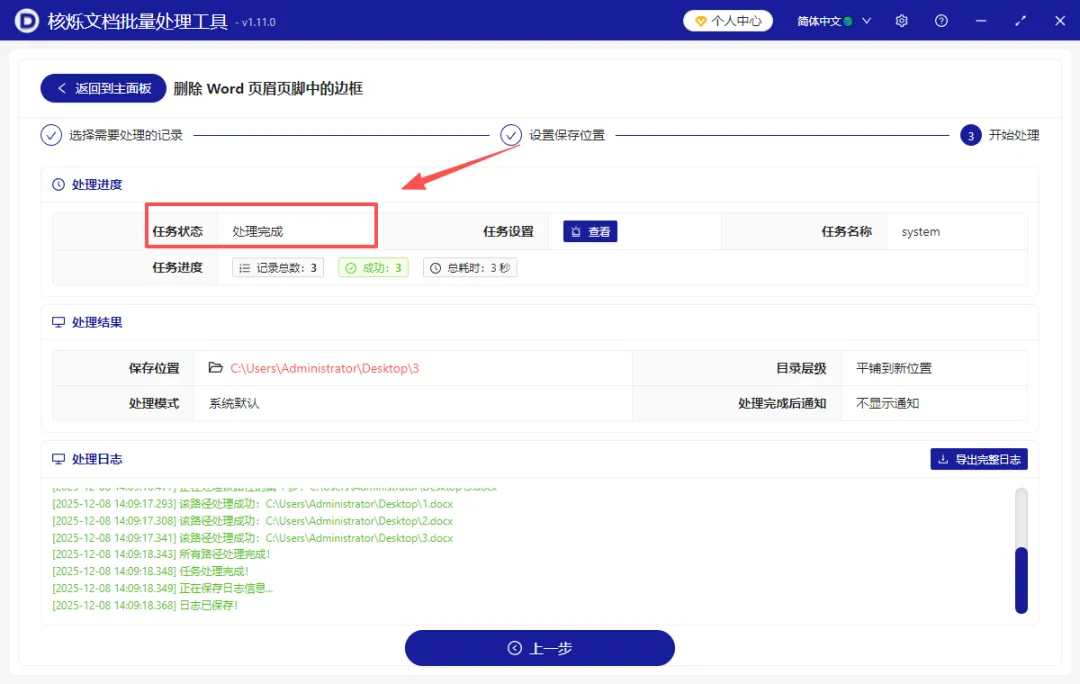Click log line for 2.docx success

coord(253,521)
